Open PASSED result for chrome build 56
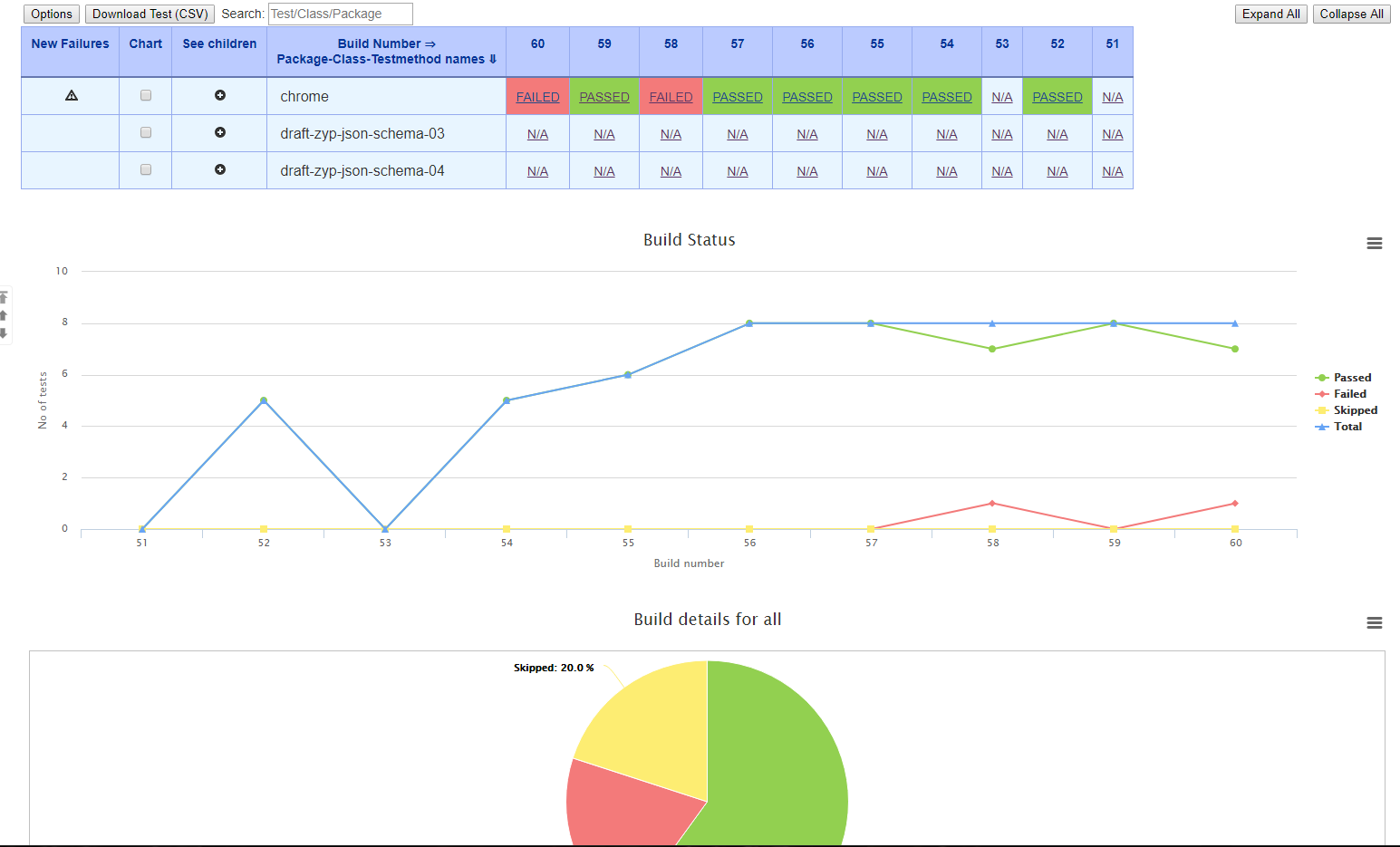Screen dimensions: 1400x847 pos(807,97)
